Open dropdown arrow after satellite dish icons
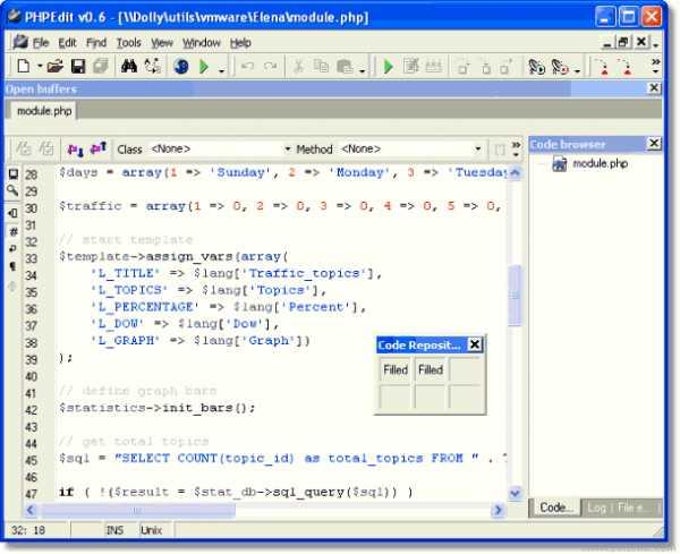680x554 pixels. tap(577, 70)
